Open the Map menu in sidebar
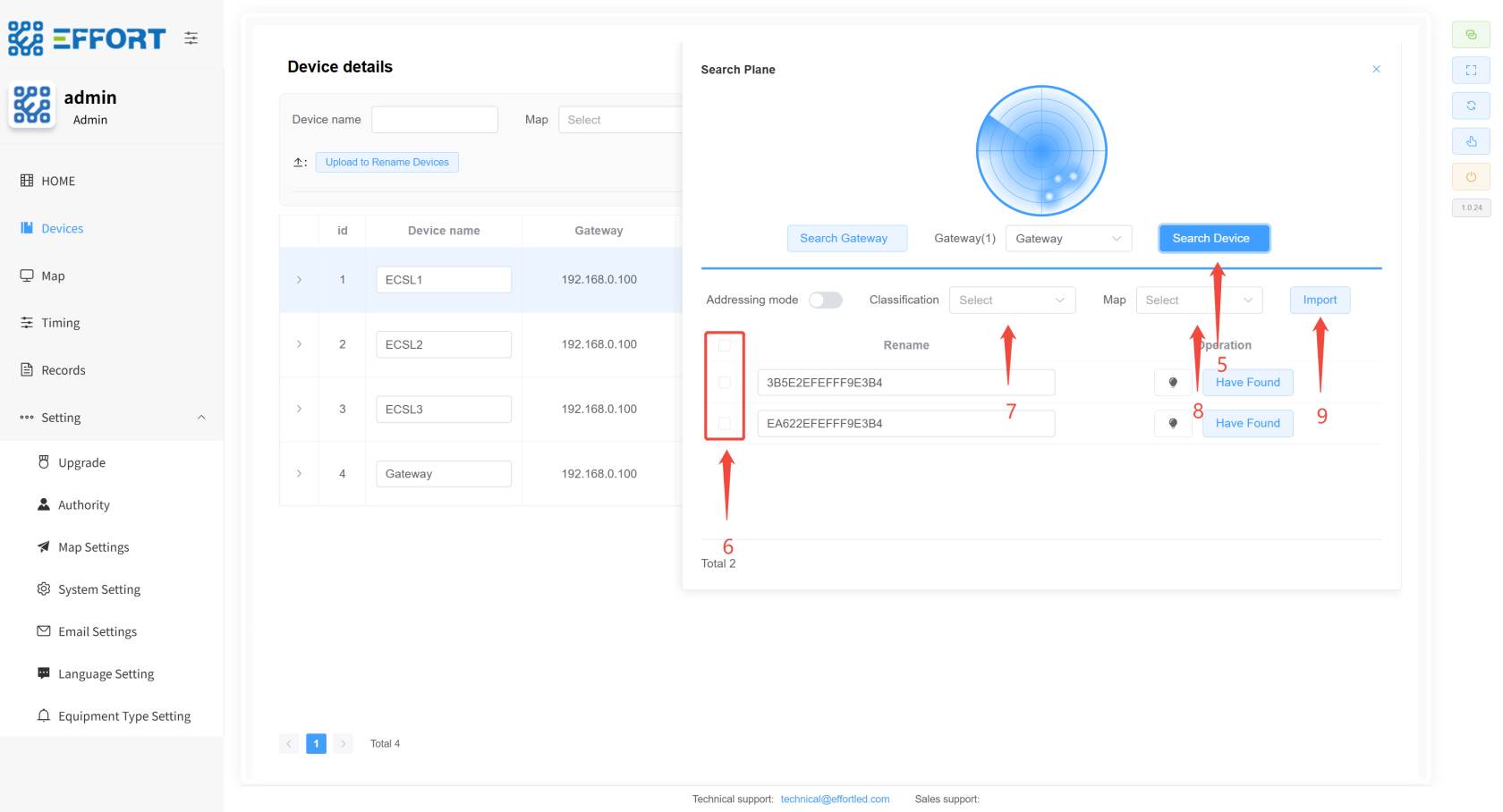The image size is (1503, 812). [53, 276]
